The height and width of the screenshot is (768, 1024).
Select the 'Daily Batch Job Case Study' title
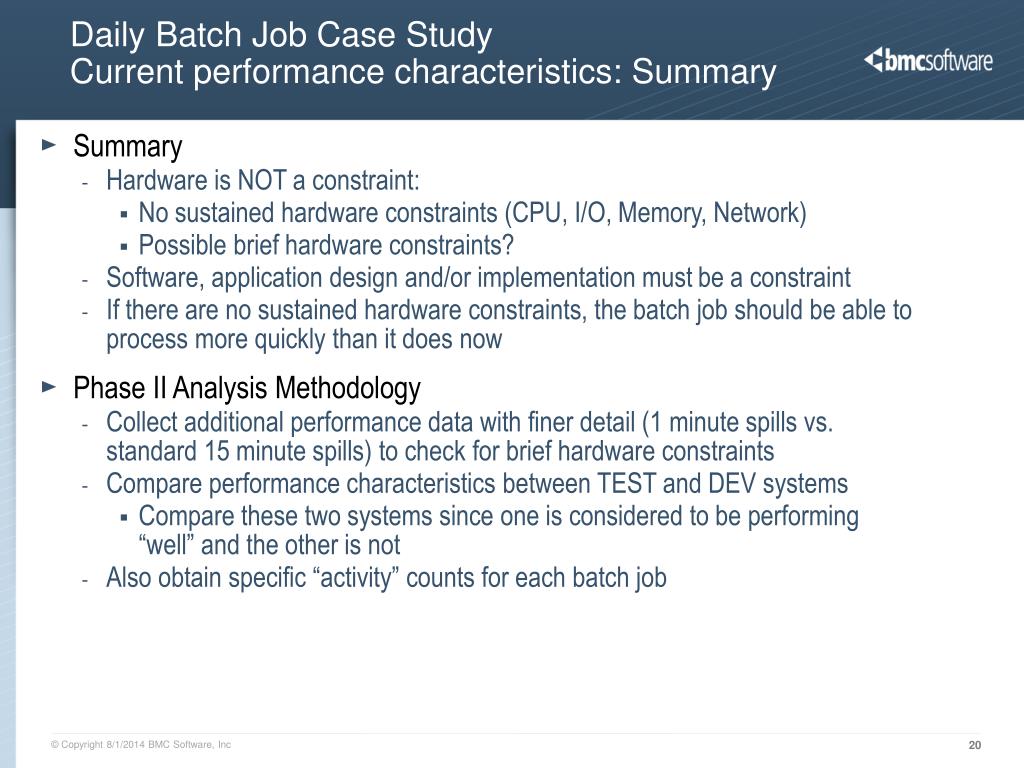pyautogui.click(x=281, y=35)
